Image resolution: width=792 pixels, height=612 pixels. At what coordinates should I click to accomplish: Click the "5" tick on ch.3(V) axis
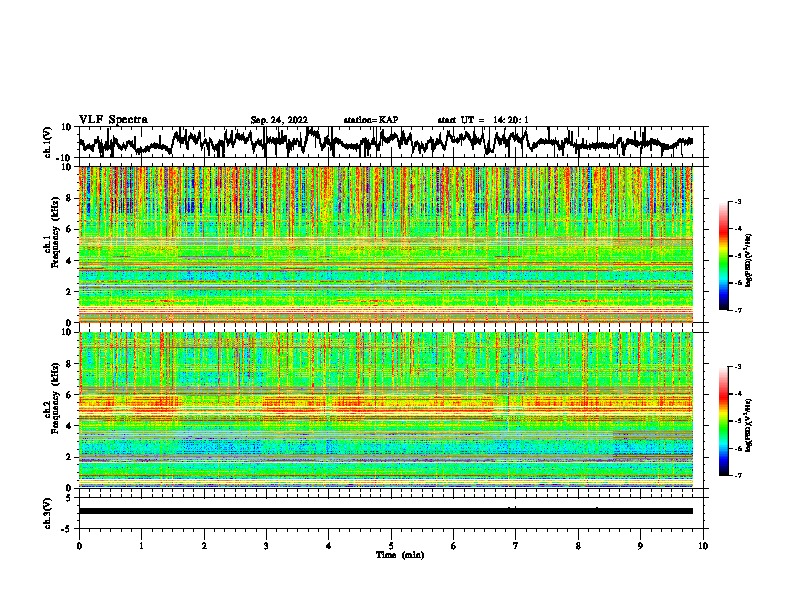(x=69, y=498)
